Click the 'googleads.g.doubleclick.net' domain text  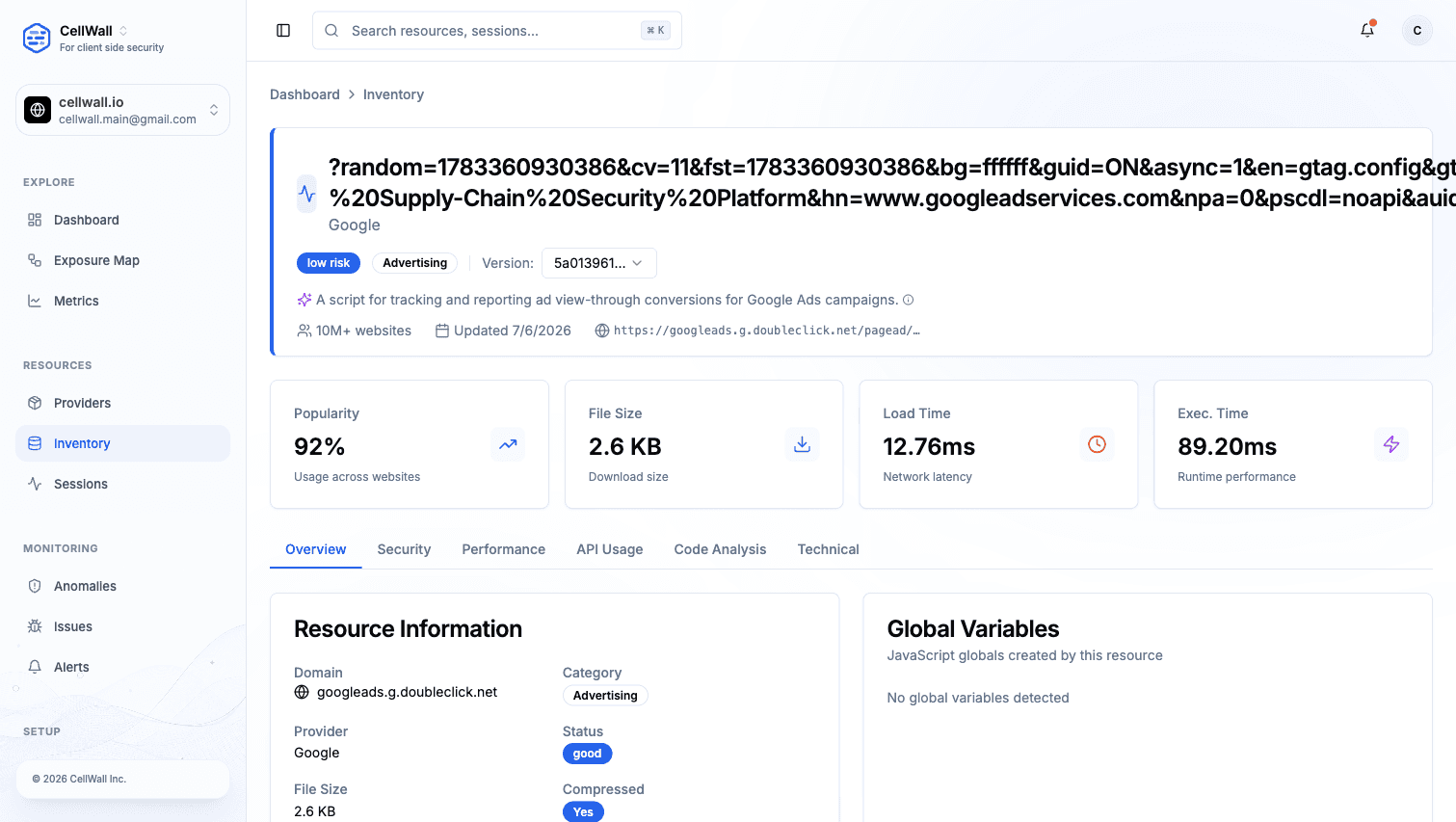(x=408, y=692)
